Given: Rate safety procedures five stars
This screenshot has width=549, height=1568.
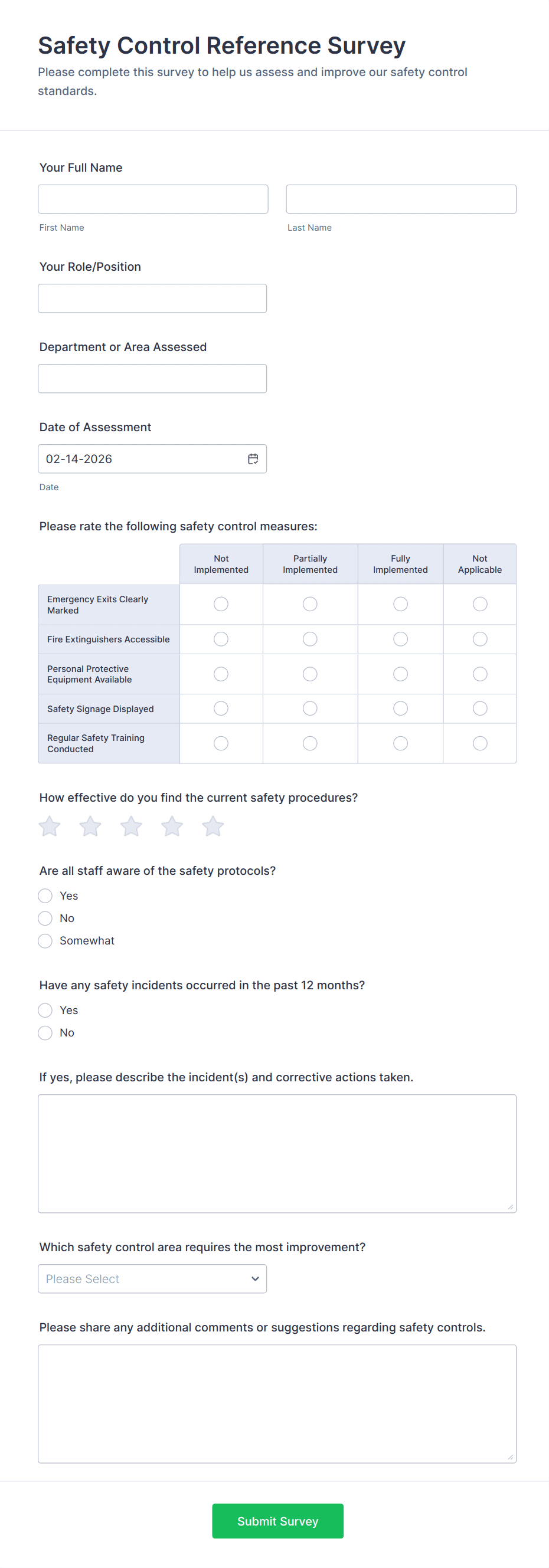Looking at the screenshot, I should pyautogui.click(x=213, y=826).
